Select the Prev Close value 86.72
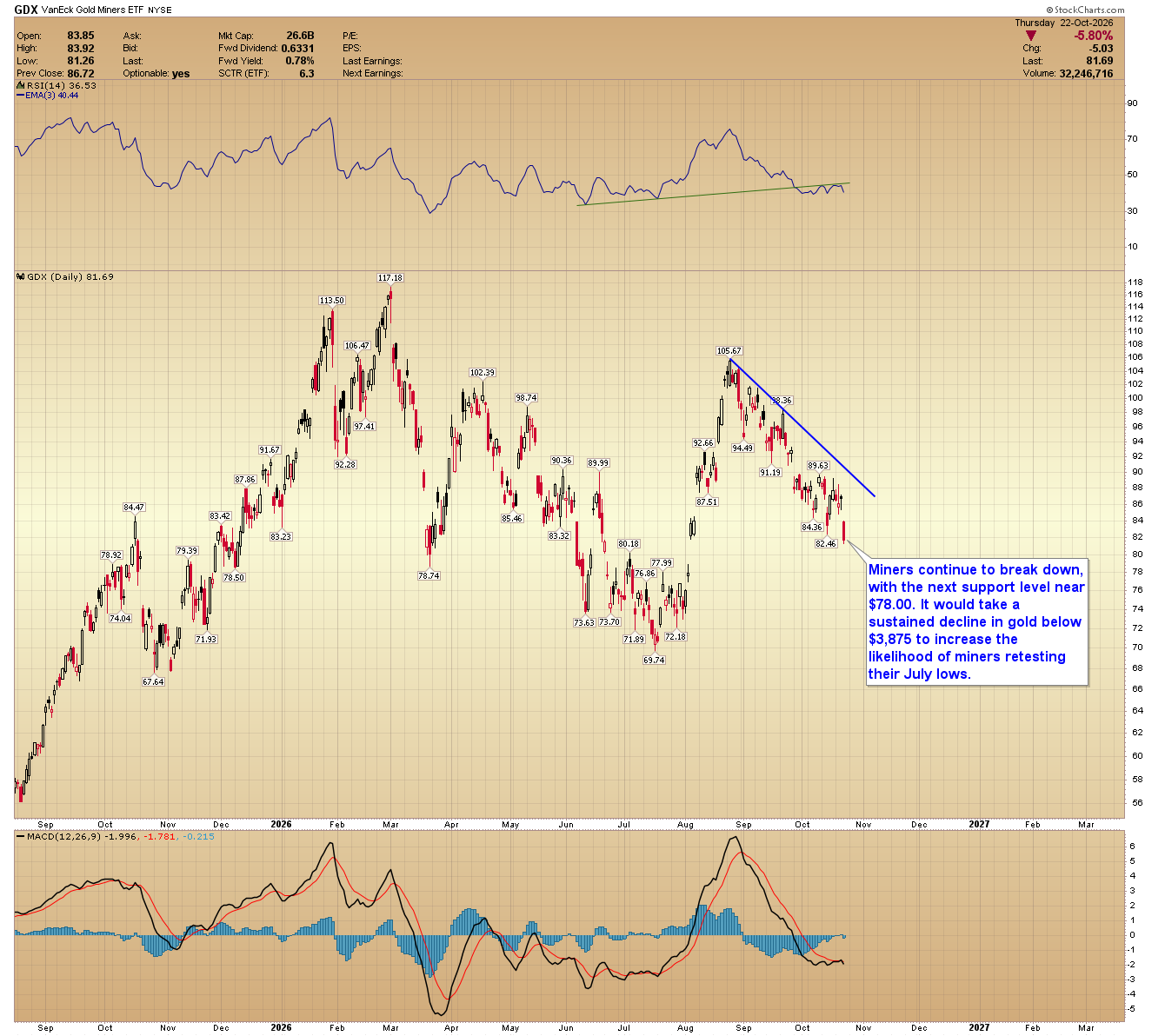Screen dimensions: 1165x1036 coord(81,74)
